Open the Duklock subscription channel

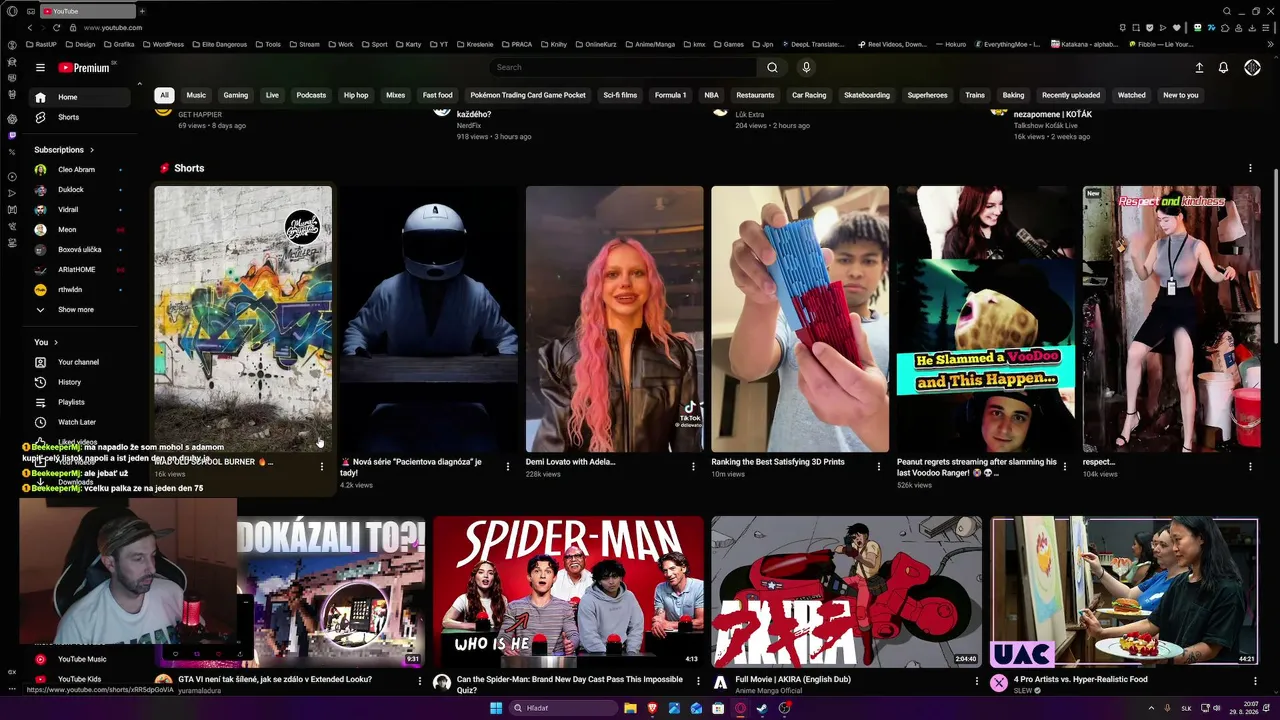(x=80, y=190)
